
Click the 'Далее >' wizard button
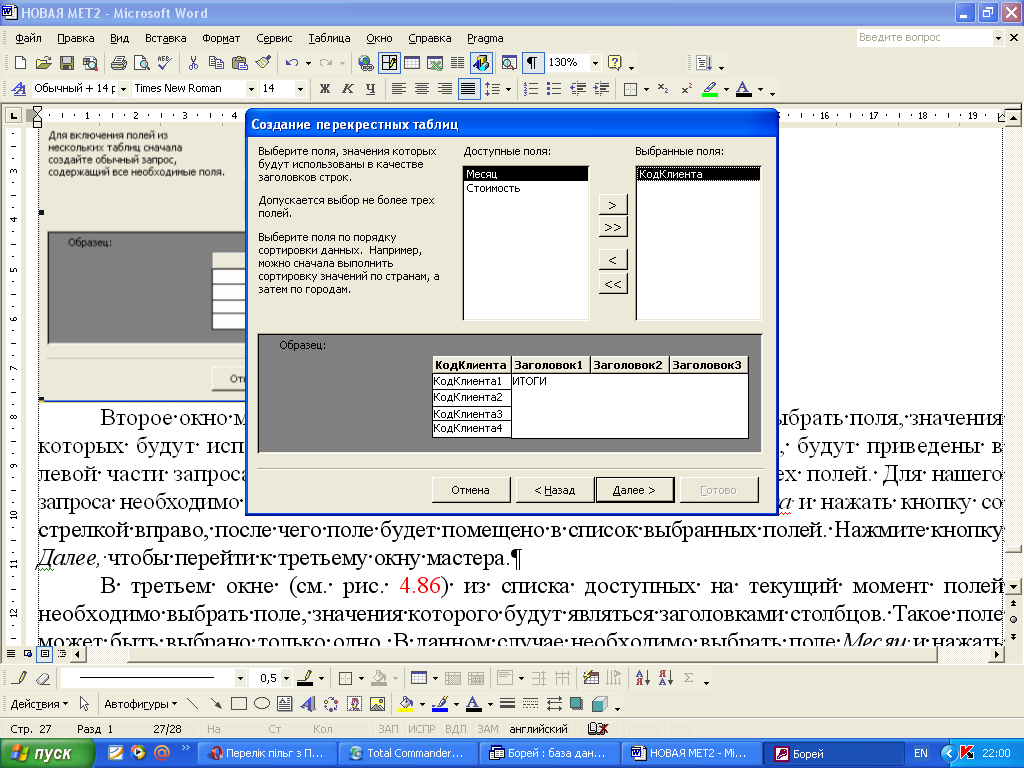point(634,490)
